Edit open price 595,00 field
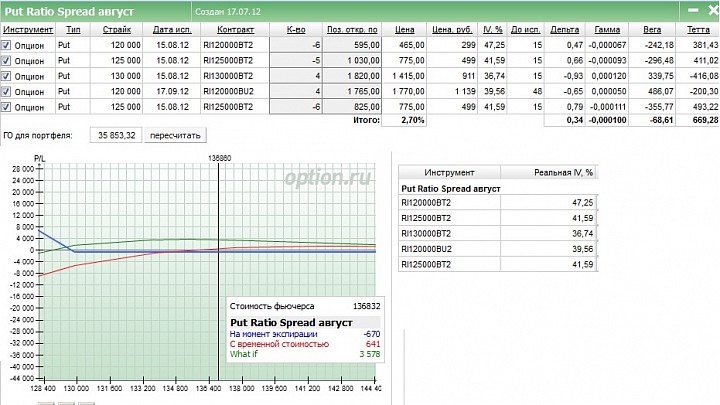Viewport: 720px width, 405px height. click(352, 45)
